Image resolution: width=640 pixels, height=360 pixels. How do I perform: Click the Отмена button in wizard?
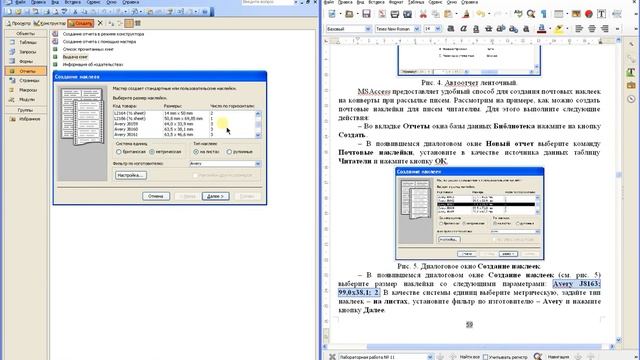tap(156, 196)
